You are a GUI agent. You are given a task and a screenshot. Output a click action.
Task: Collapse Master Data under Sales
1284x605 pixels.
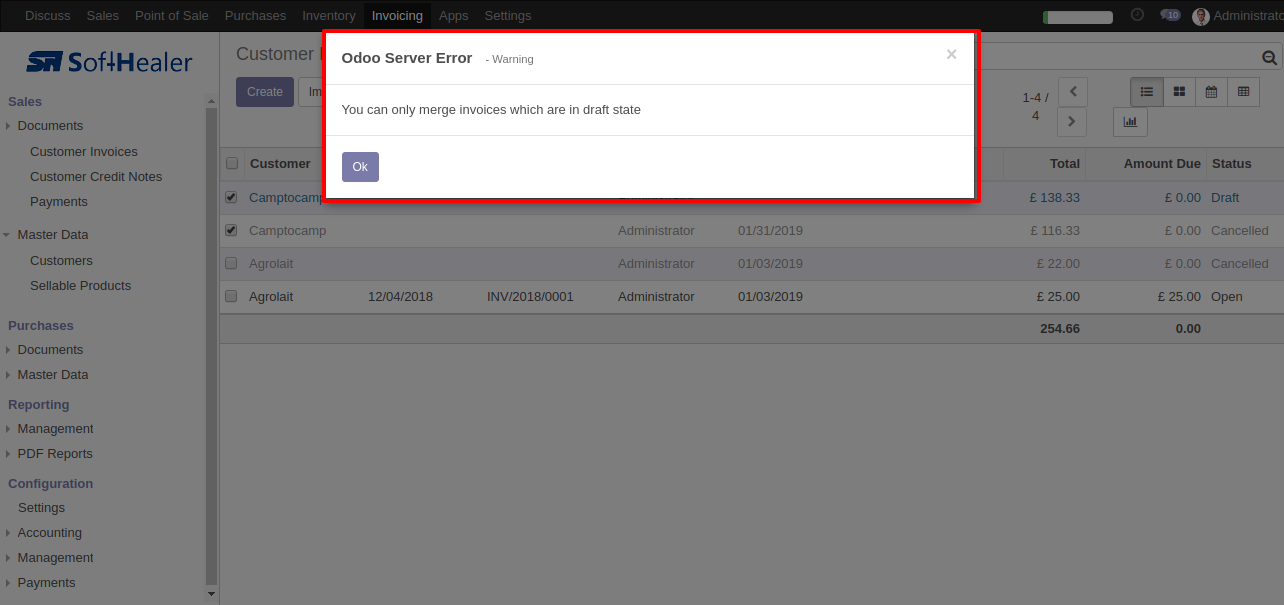point(52,235)
